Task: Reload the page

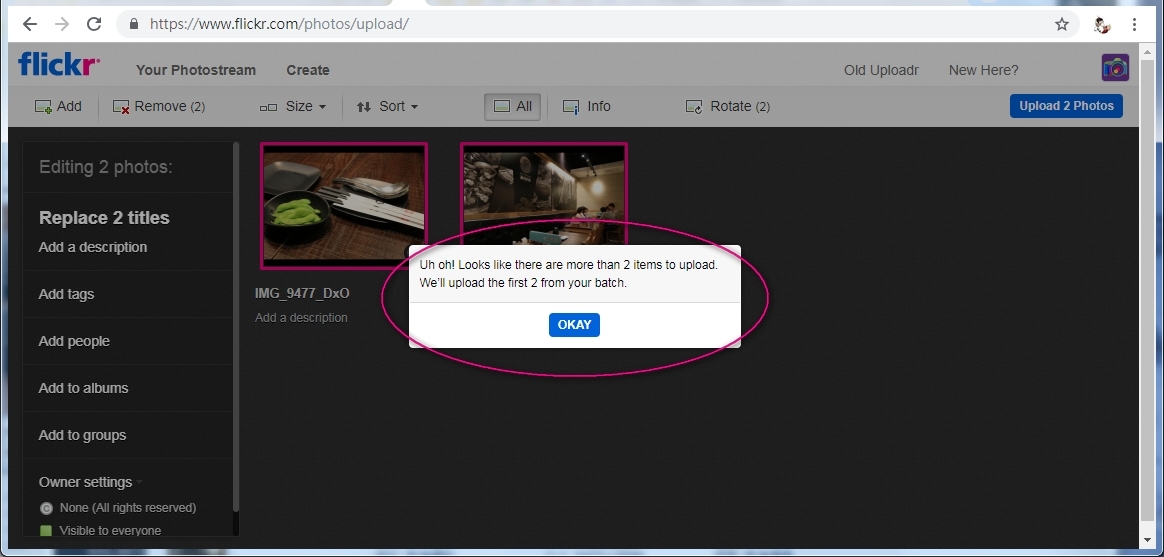Action: pyautogui.click(x=94, y=24)
